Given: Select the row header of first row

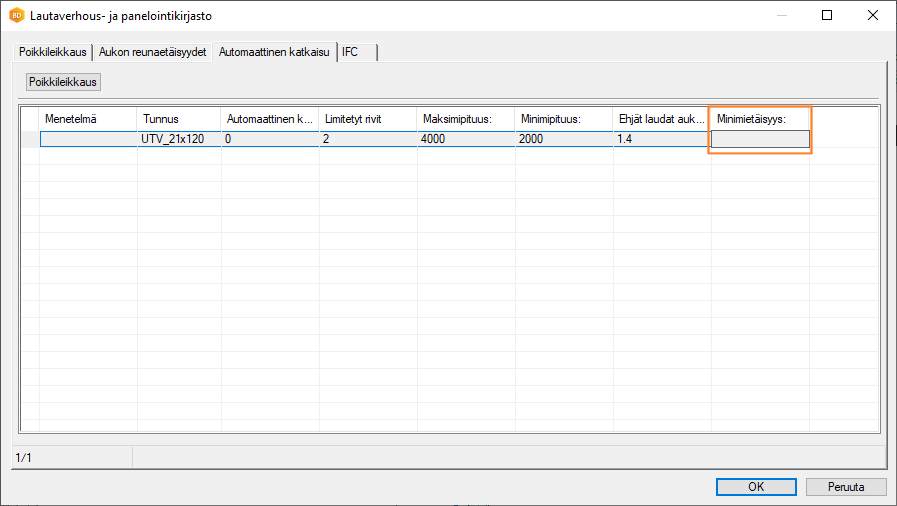Looking at the screenshot, I should (30, 139).
